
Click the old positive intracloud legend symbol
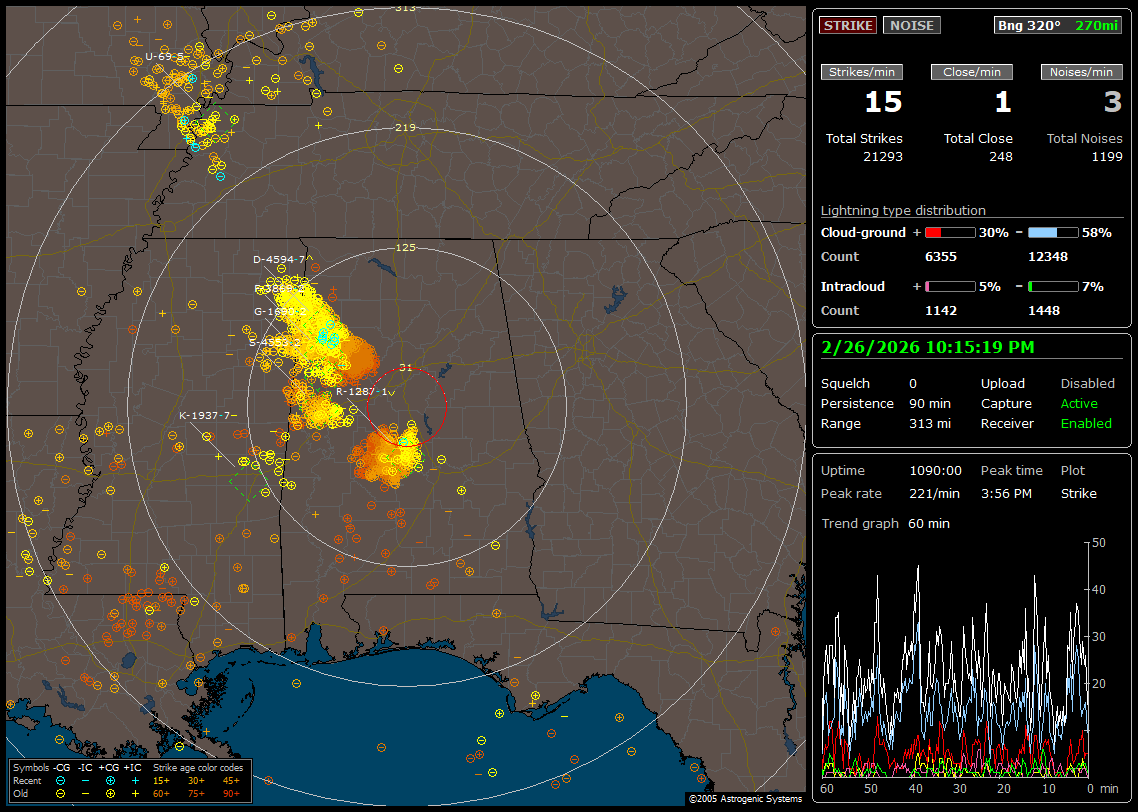(136, 793)
